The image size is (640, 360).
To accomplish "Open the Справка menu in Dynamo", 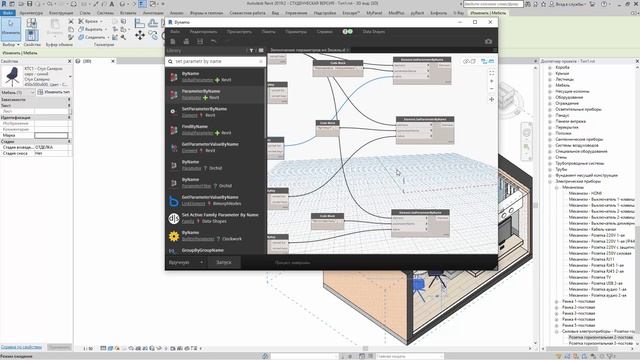I will pos(324,31).
